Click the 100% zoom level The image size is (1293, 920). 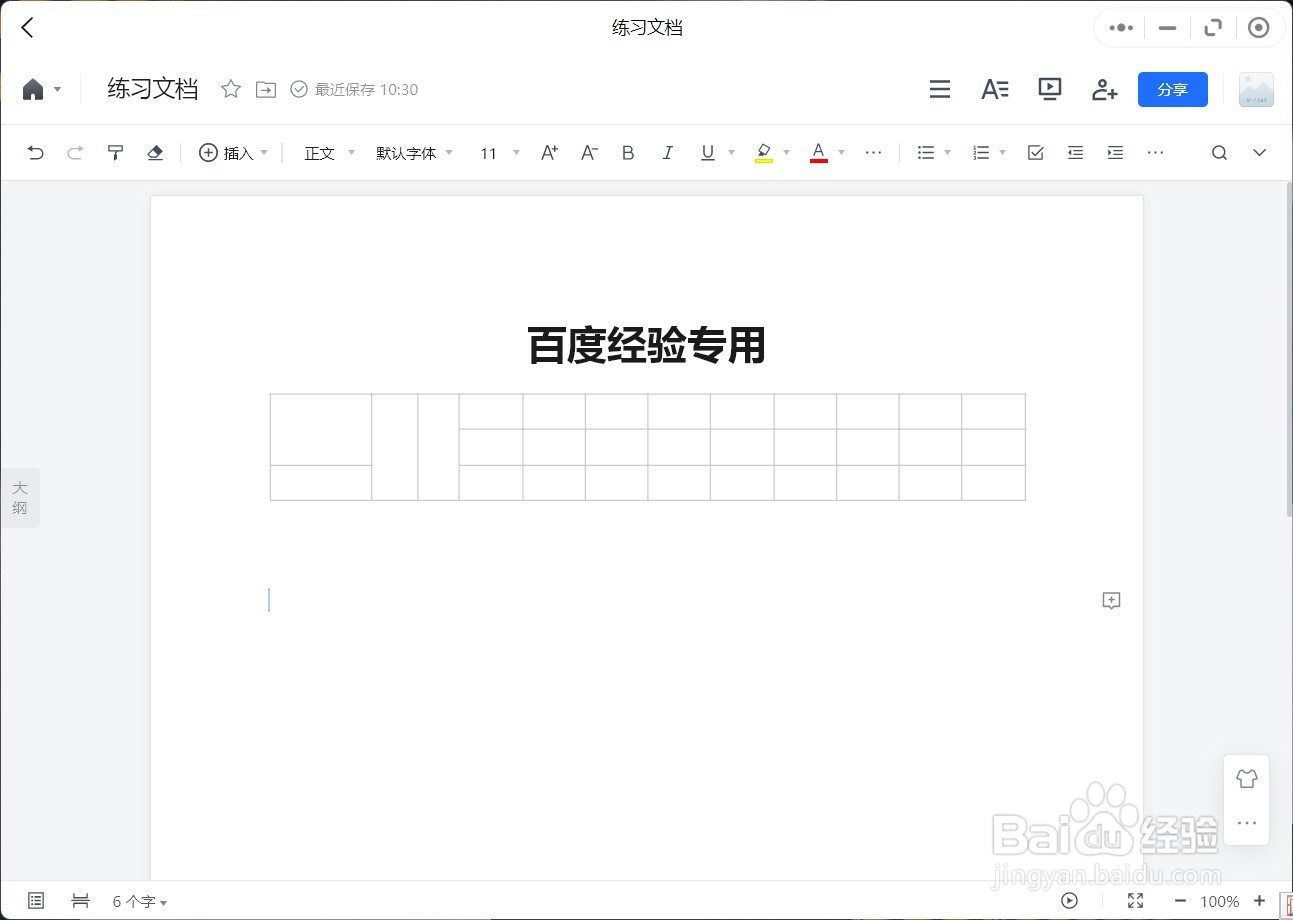(1220, 902)
